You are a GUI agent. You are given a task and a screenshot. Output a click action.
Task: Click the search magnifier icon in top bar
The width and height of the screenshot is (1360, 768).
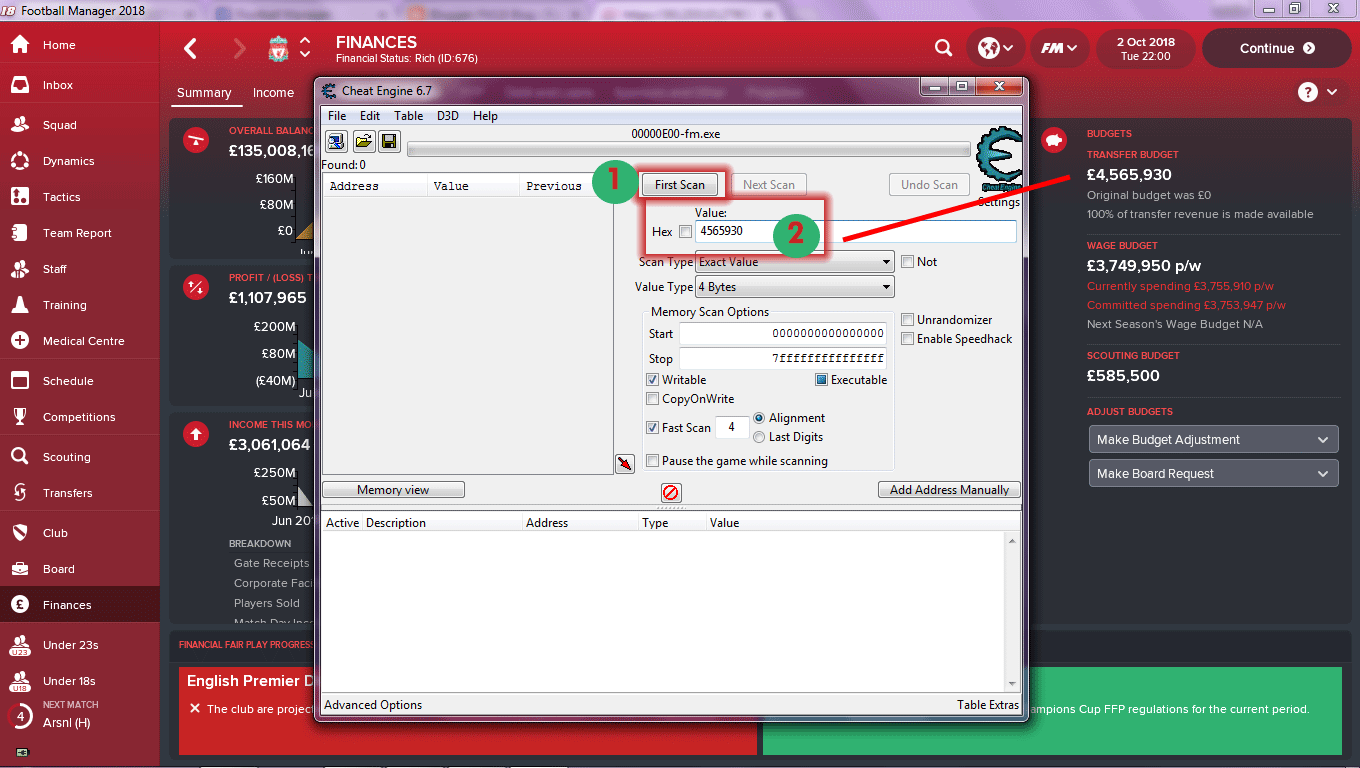[943, 48]
